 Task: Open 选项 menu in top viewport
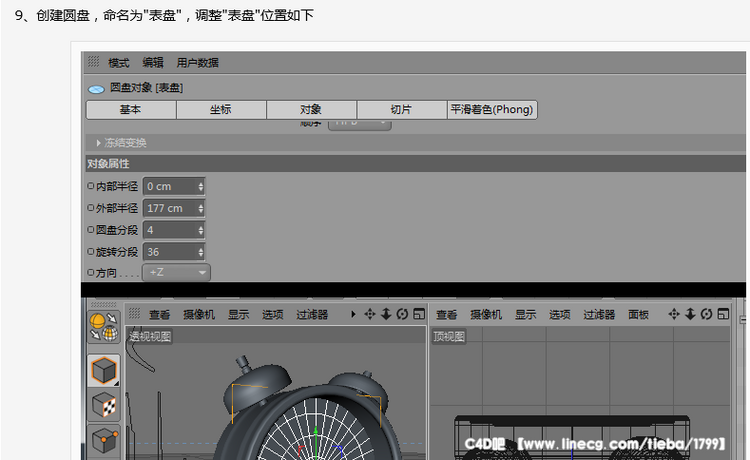click(560, 315)
